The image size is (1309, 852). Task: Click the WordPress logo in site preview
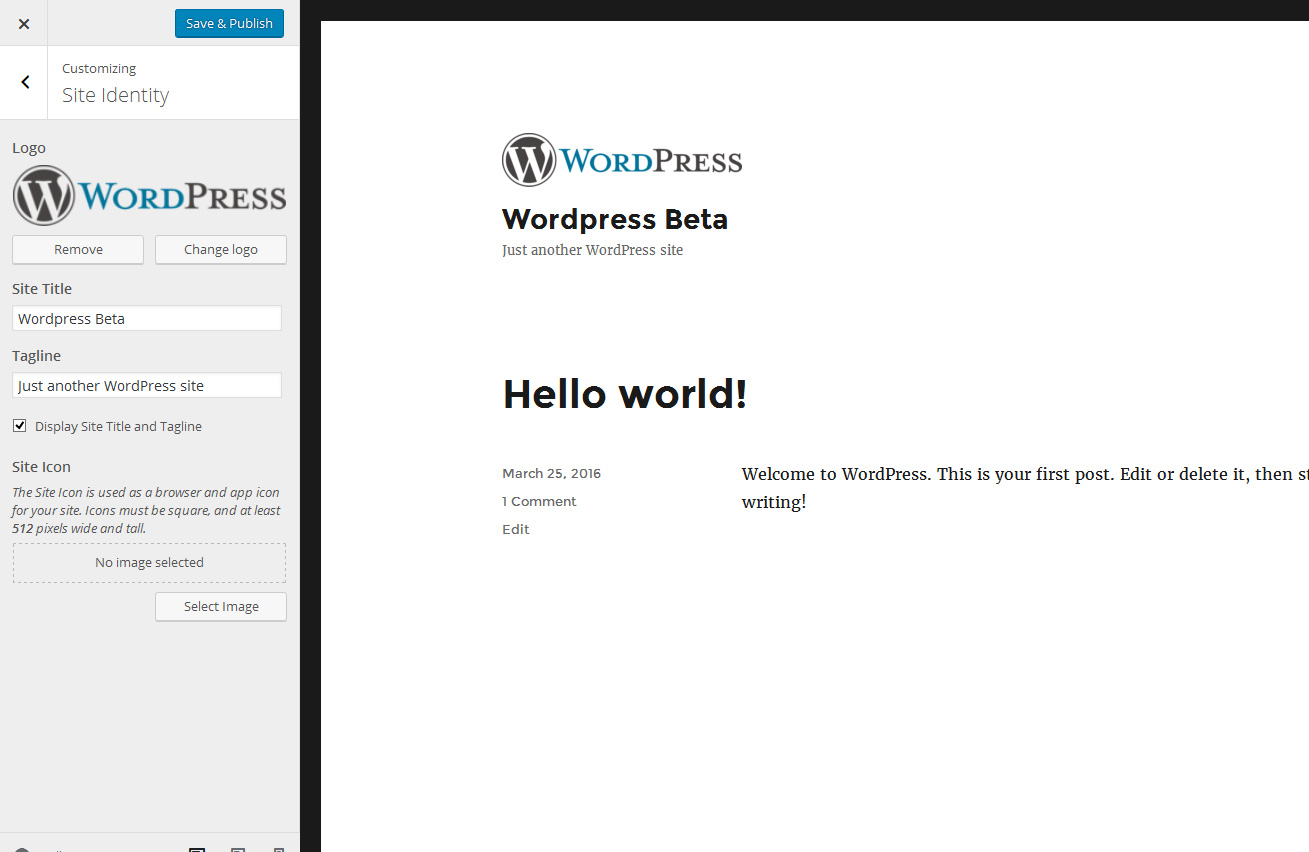[622, 160]
